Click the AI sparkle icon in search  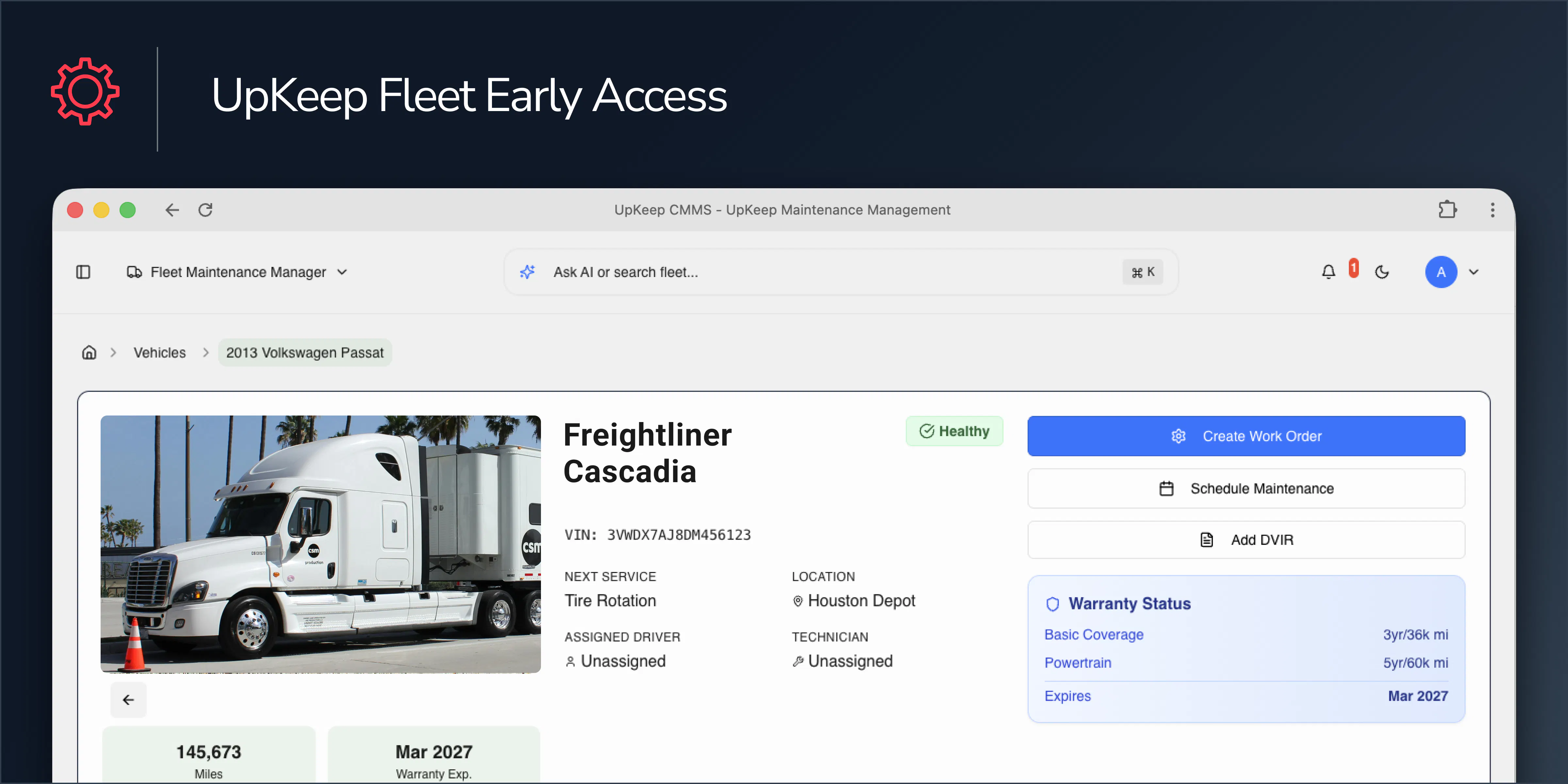pos(527,272)
